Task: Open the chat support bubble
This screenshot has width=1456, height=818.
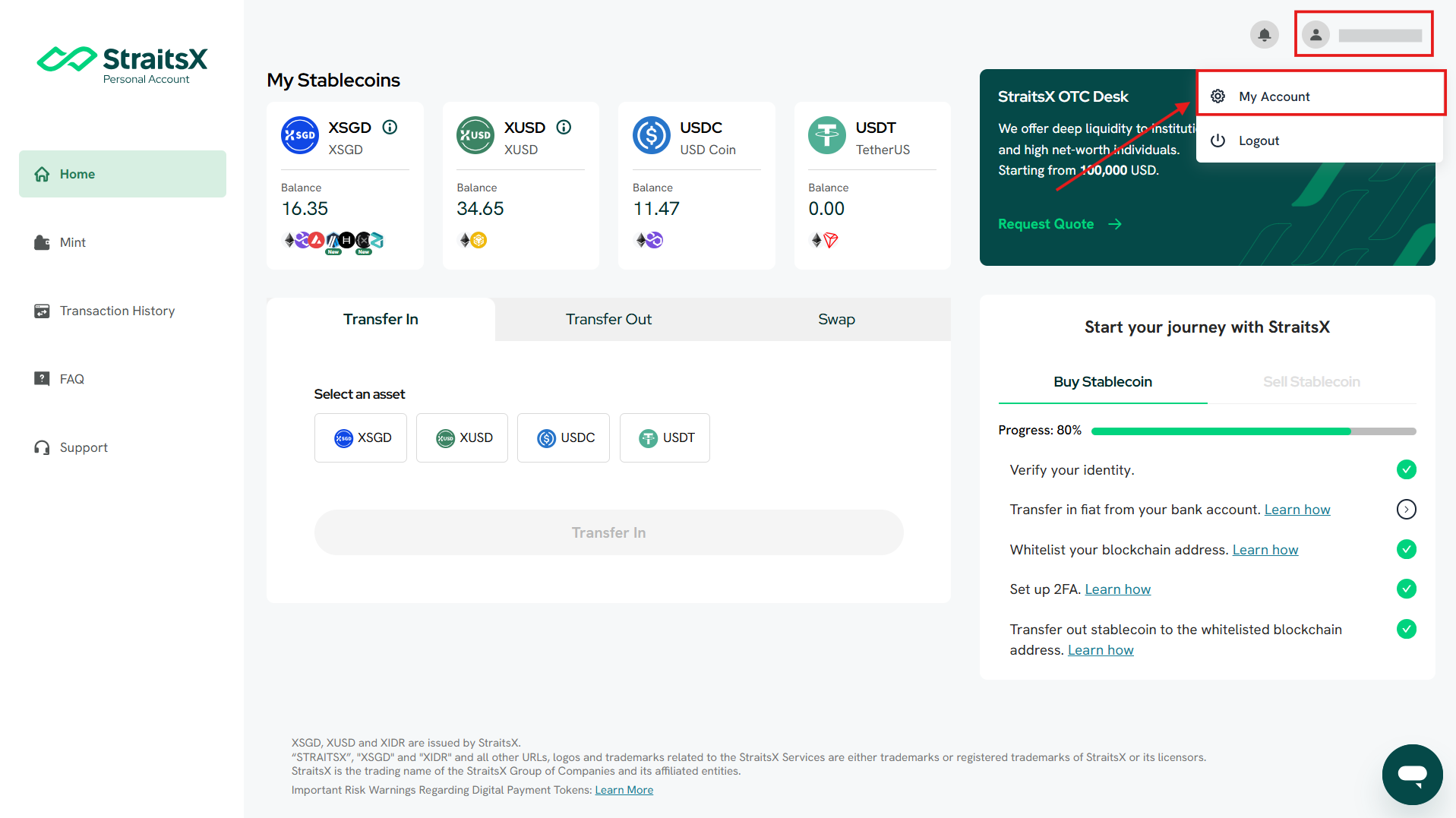Action: pyautogui.click(x=1412, y=774)
